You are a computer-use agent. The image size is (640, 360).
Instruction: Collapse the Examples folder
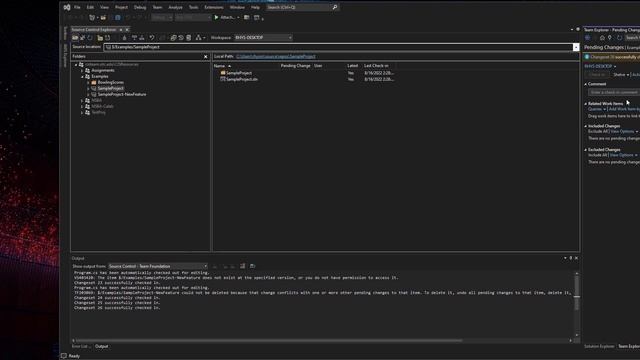(82, 76)
